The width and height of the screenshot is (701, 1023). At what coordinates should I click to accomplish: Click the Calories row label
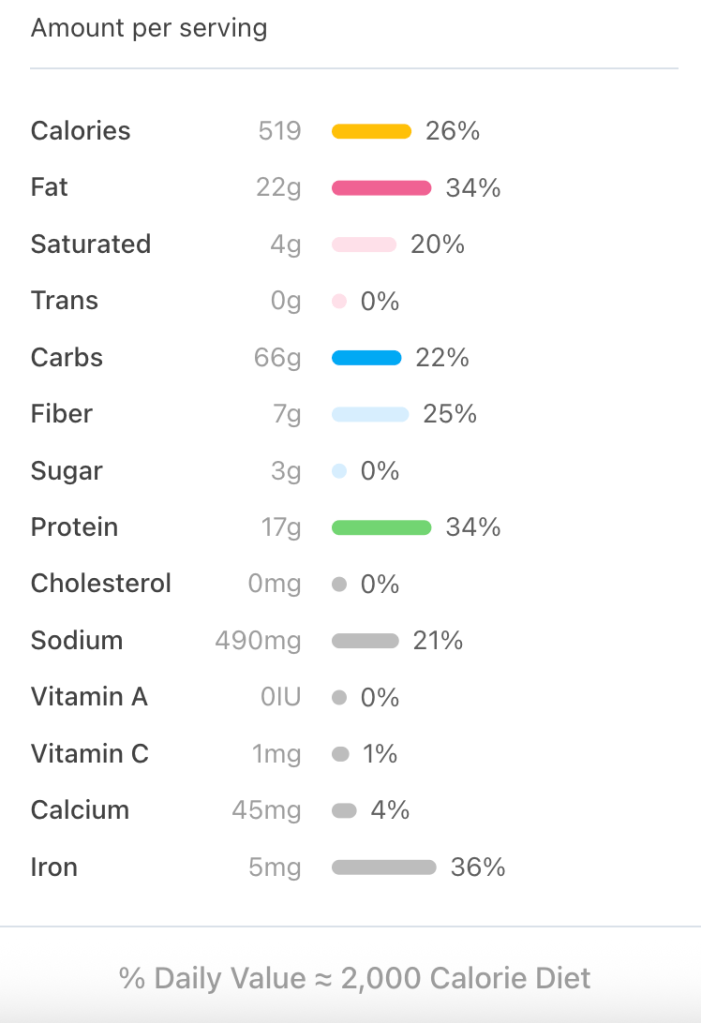click(81, 131)
